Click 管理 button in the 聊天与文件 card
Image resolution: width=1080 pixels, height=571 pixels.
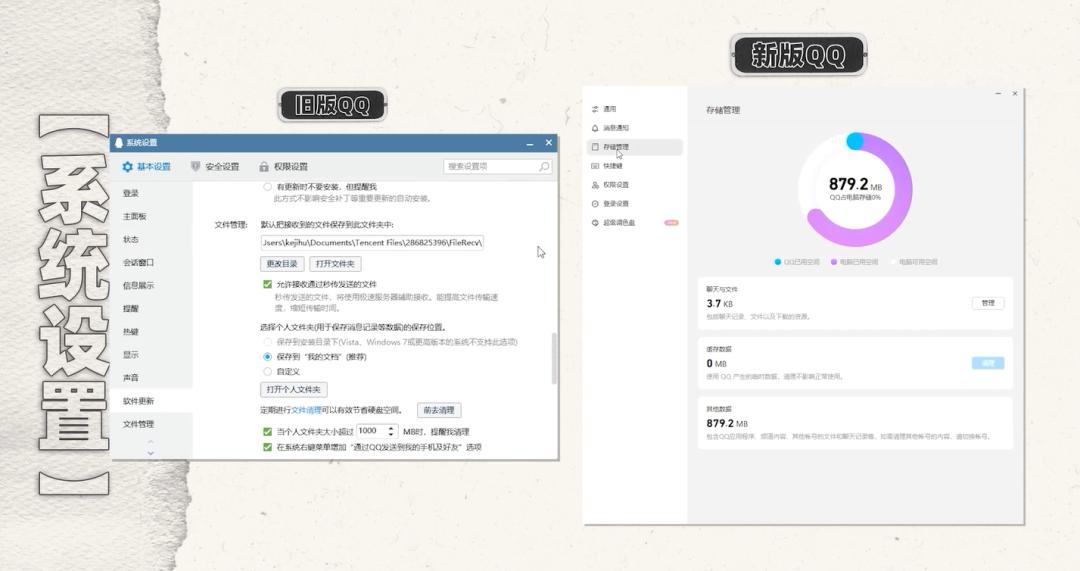(x=988, y=303)
